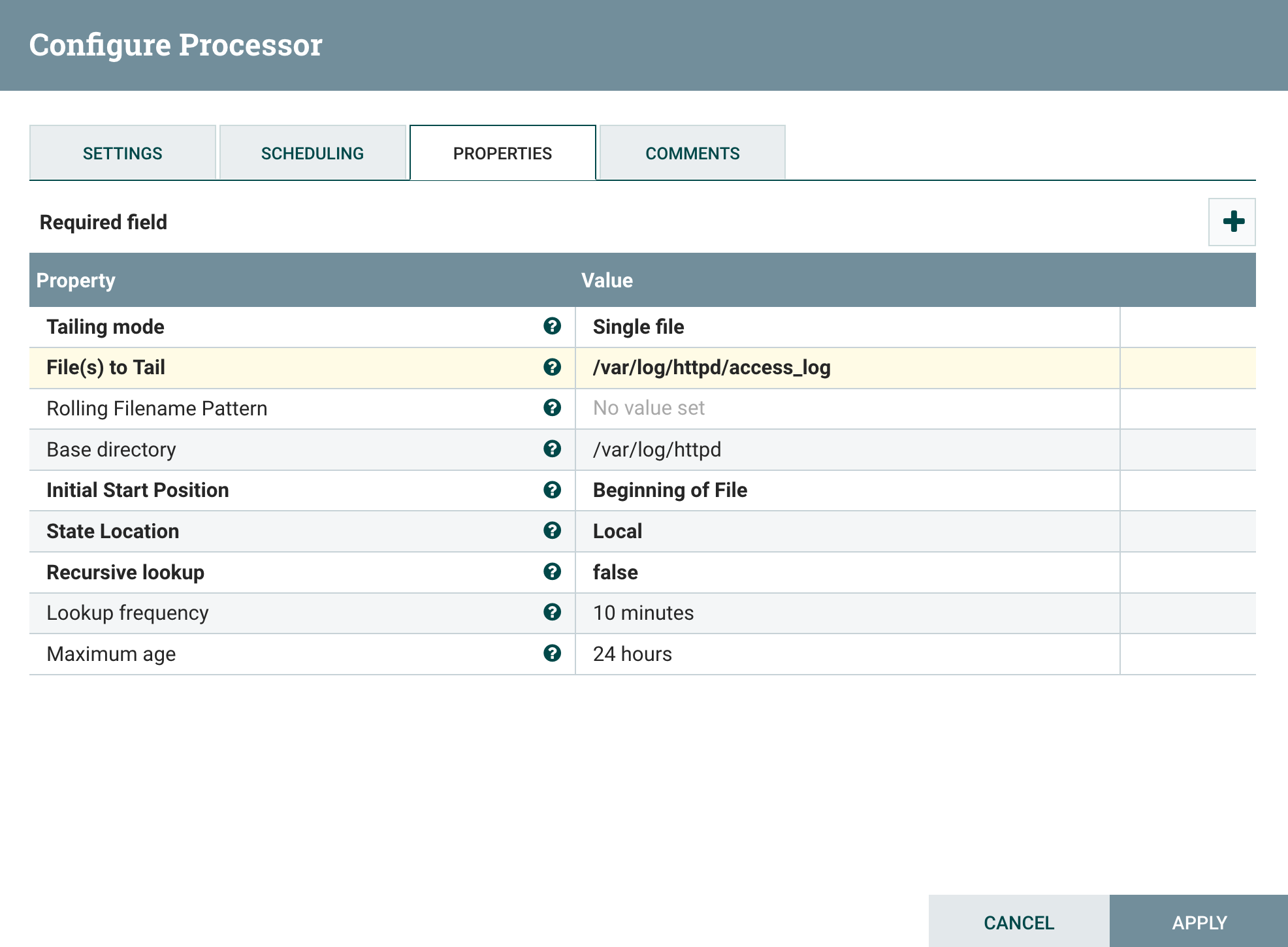Cancel the processor configuration

click(x=1019, y=922)
